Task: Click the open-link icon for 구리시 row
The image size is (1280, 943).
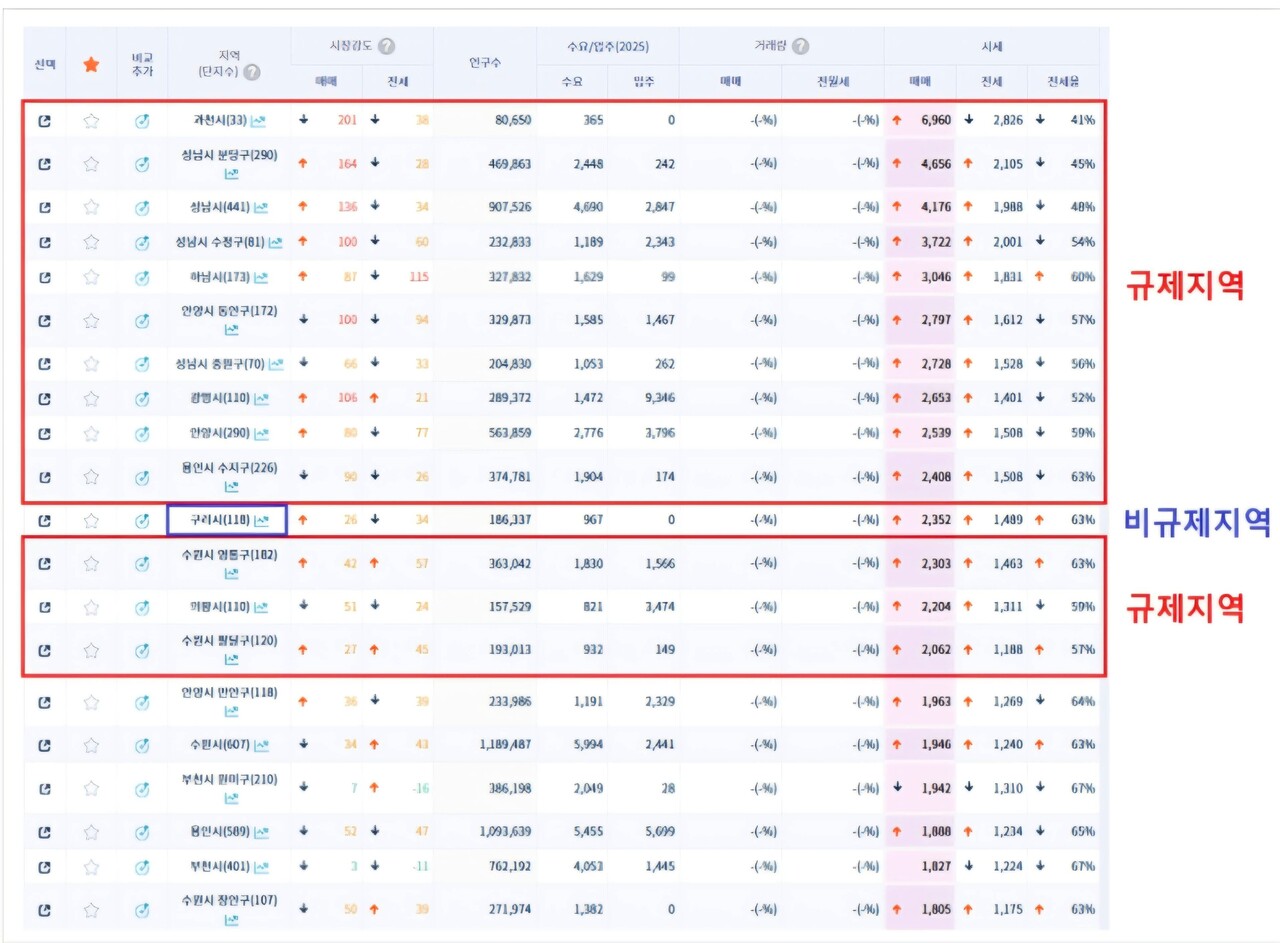Action: coord(44,520)
